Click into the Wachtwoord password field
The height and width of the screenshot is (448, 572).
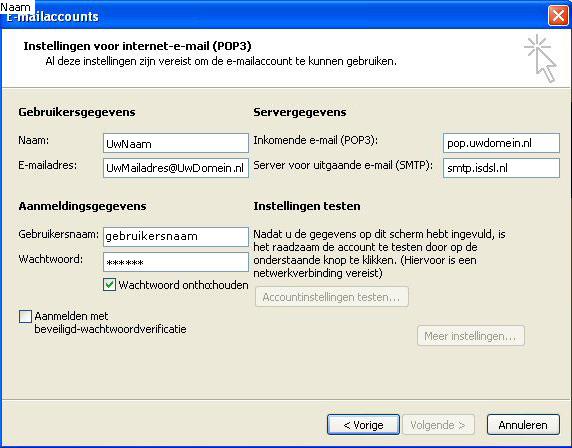coord(176,262)
